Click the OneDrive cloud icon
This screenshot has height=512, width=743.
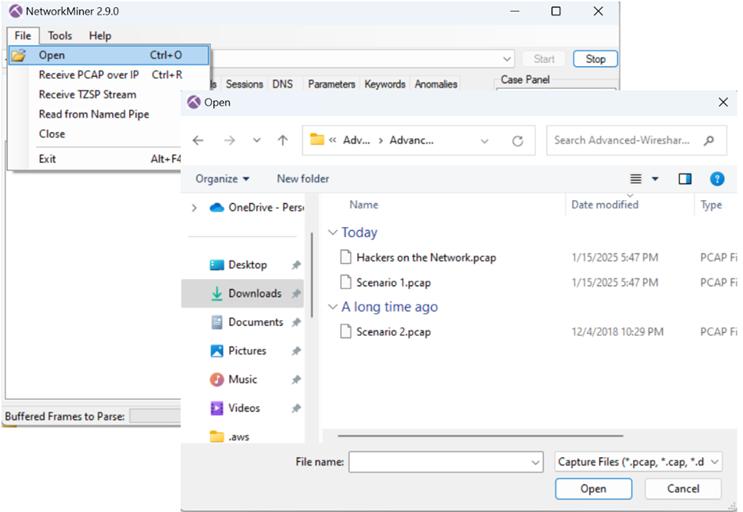pos(217,207)
